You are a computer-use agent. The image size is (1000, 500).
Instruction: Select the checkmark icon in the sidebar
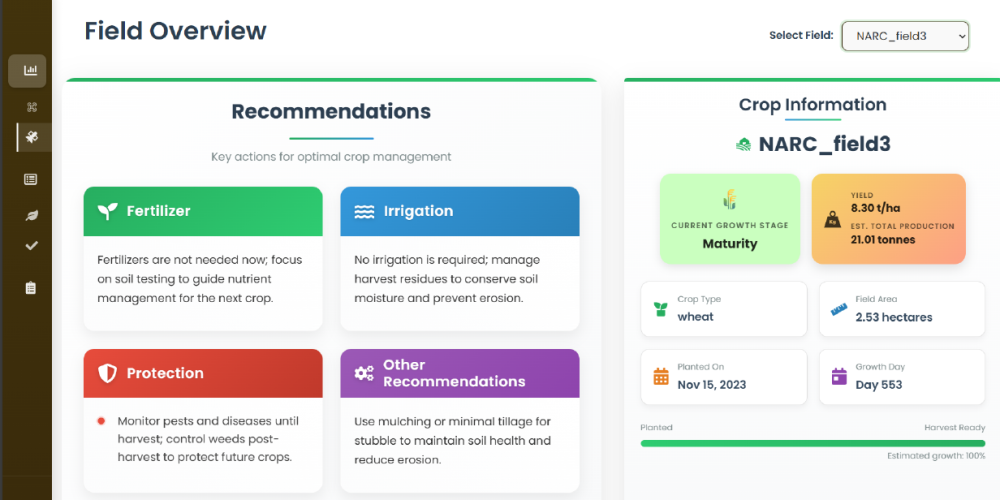pyautogui.click(x=31, y=246)
